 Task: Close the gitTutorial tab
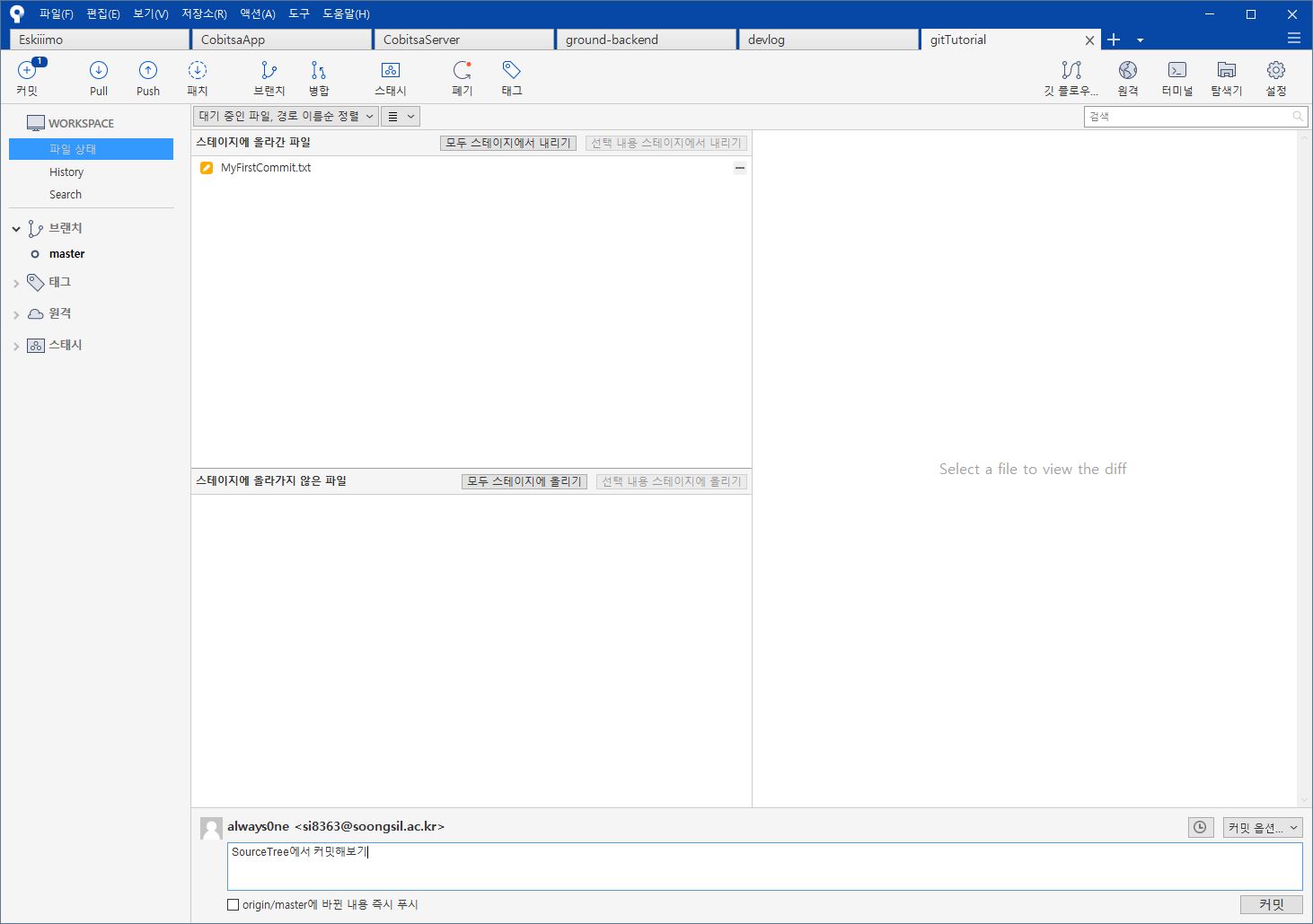tap(1089, 40)
